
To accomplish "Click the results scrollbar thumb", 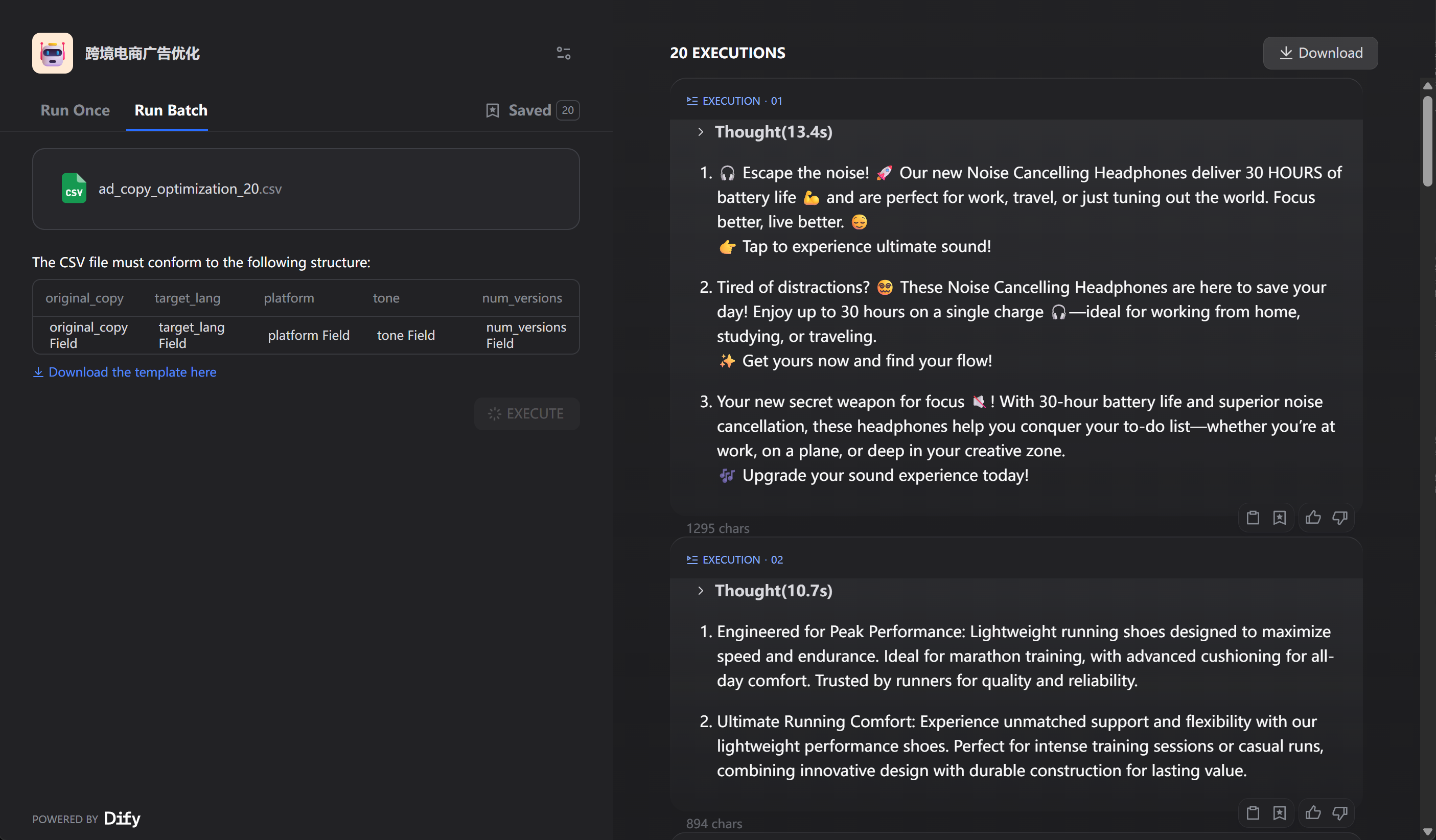I will (x=1427, y=141).
